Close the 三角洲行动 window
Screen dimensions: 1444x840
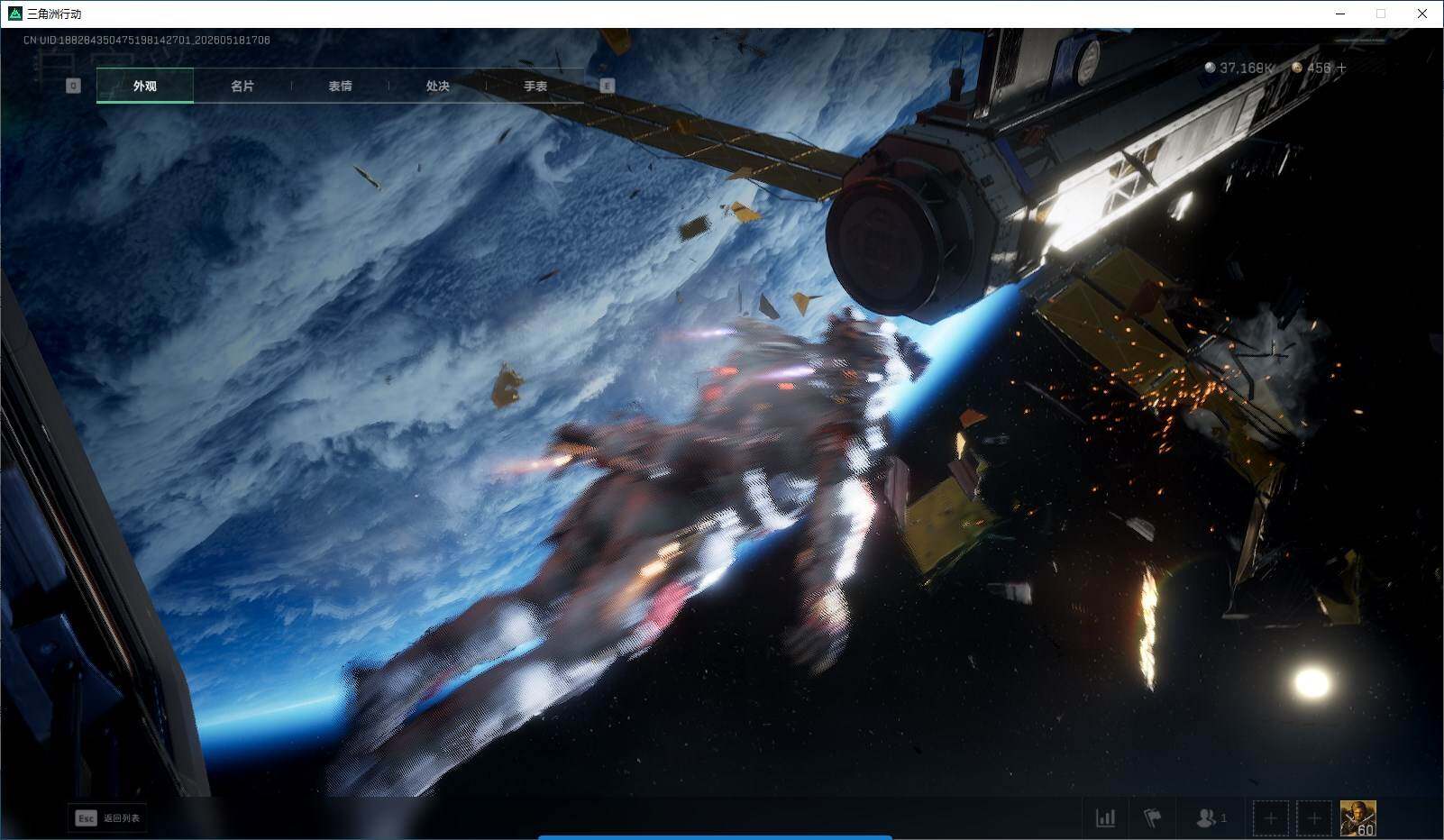tap(1422, 14)
